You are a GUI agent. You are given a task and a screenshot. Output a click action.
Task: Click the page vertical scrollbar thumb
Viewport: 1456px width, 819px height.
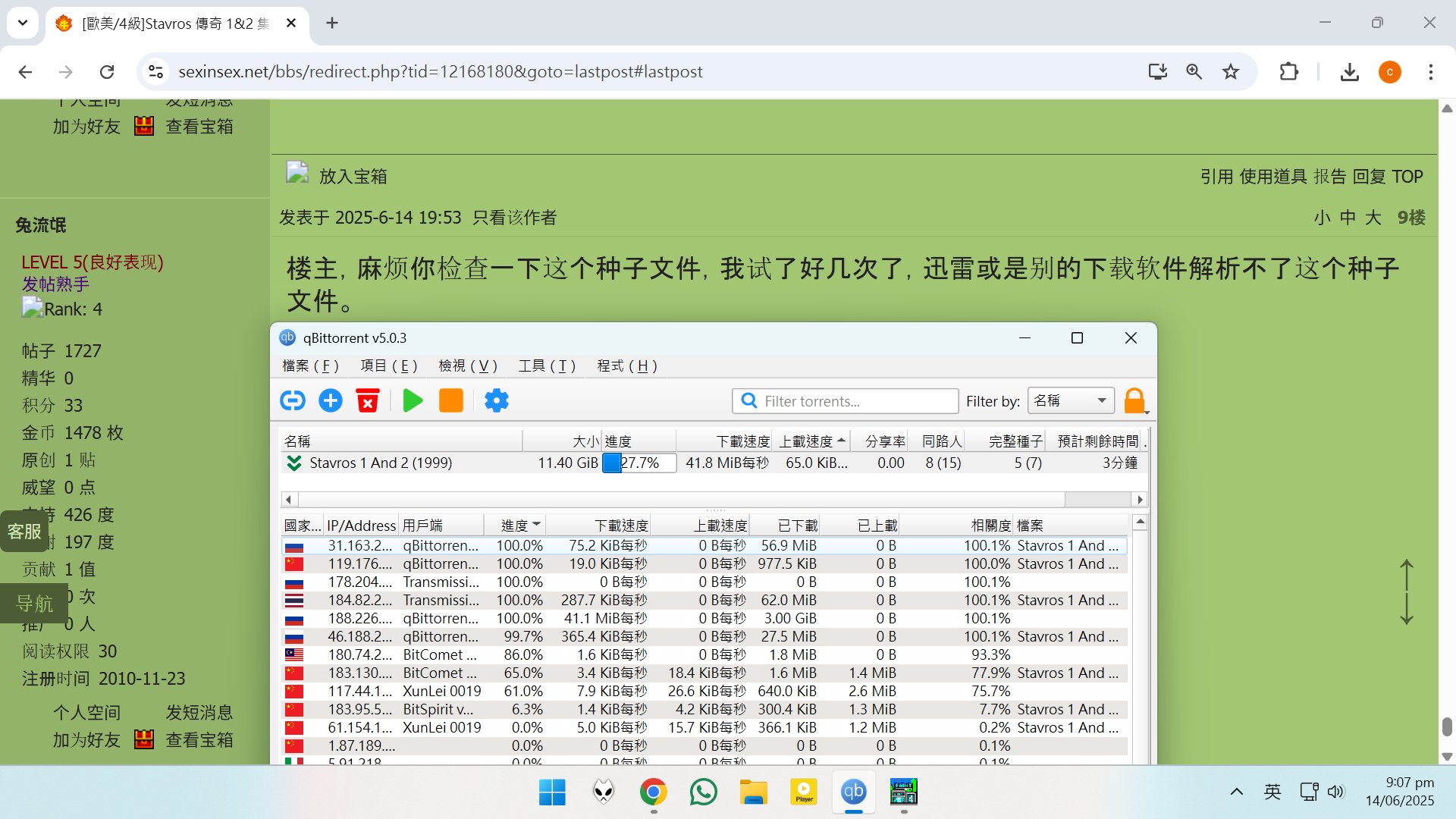coord(1446,726)
